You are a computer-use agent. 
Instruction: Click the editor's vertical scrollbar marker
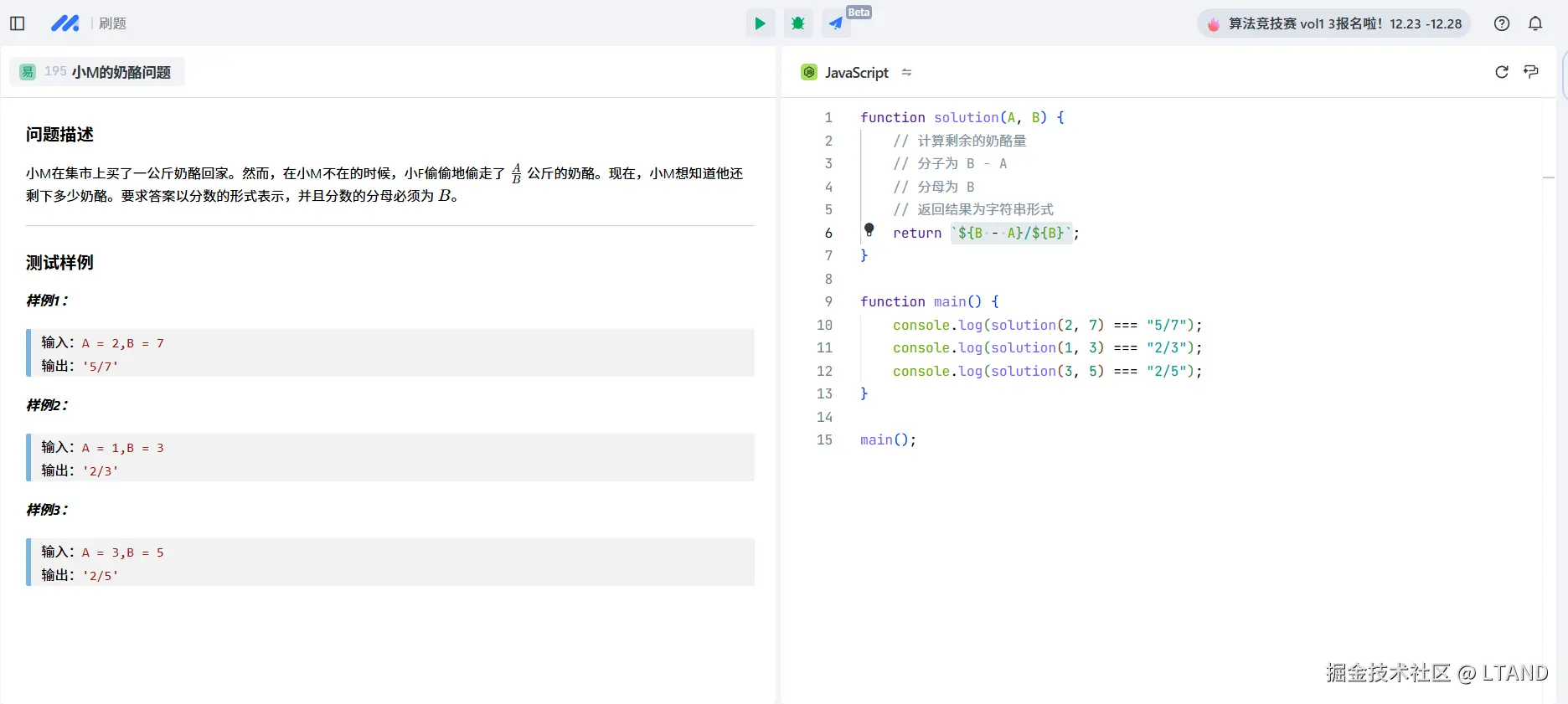click(x=1549, y=177)
